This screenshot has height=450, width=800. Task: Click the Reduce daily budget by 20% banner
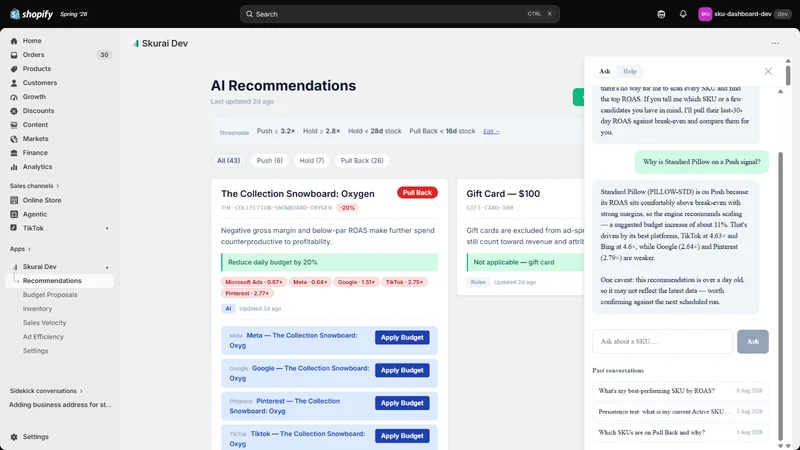(329, 262)
